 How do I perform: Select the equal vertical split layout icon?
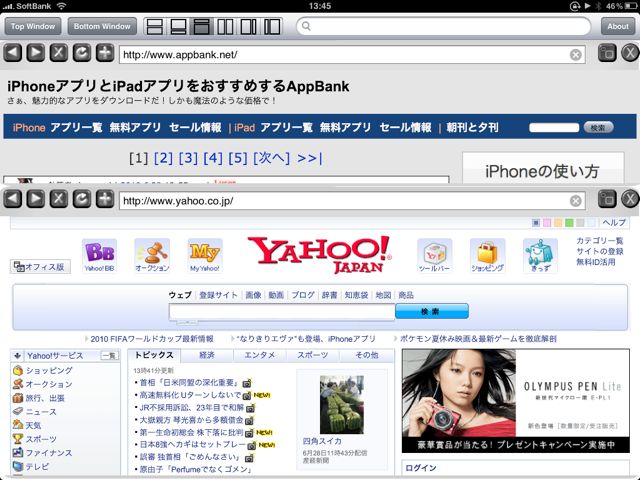point(225,27)
